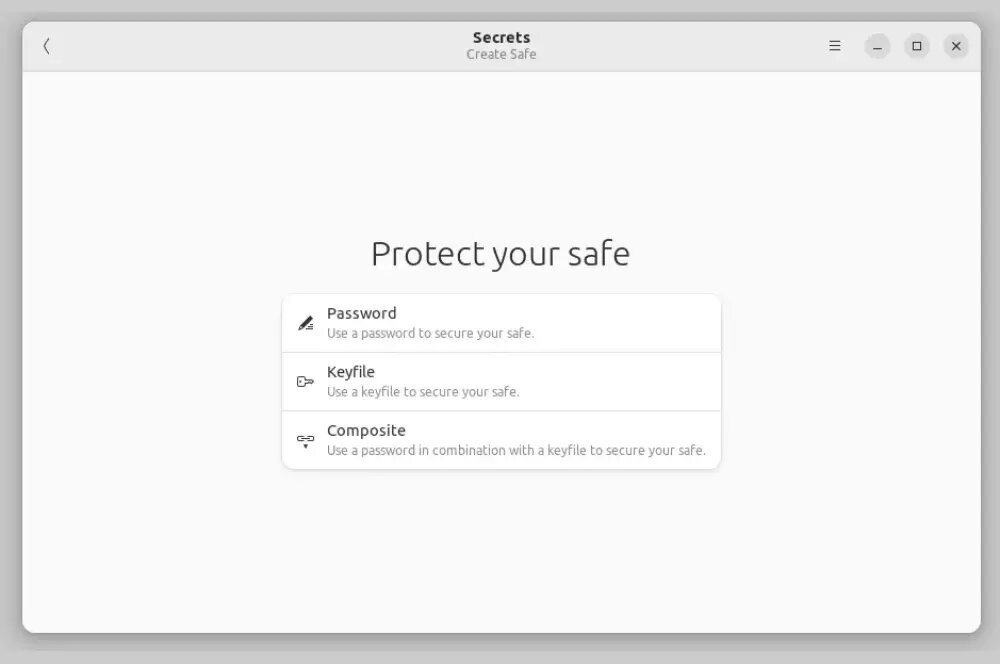Close the Secrets window

[956, 46]
